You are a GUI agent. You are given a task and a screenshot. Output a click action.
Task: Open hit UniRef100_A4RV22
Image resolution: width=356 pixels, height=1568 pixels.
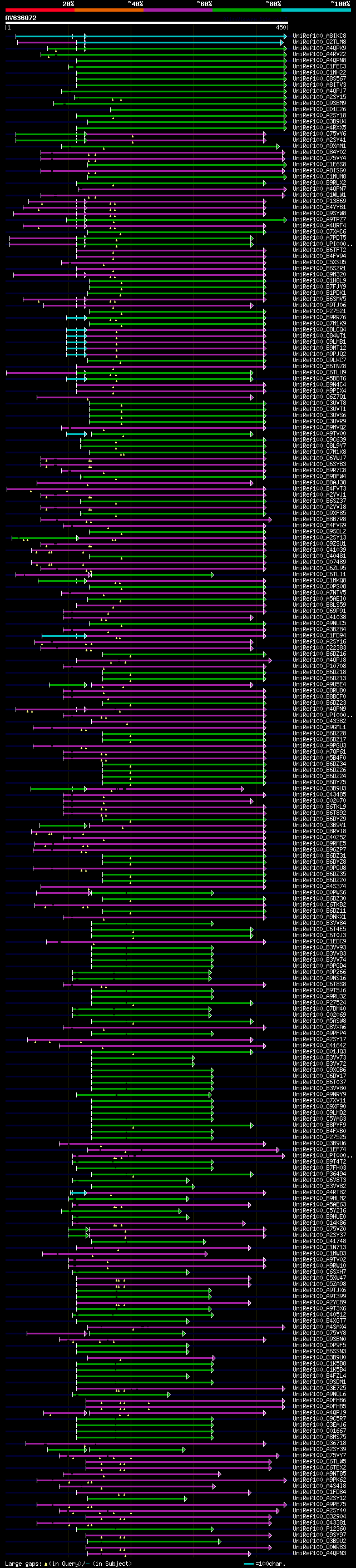[319, 54]
